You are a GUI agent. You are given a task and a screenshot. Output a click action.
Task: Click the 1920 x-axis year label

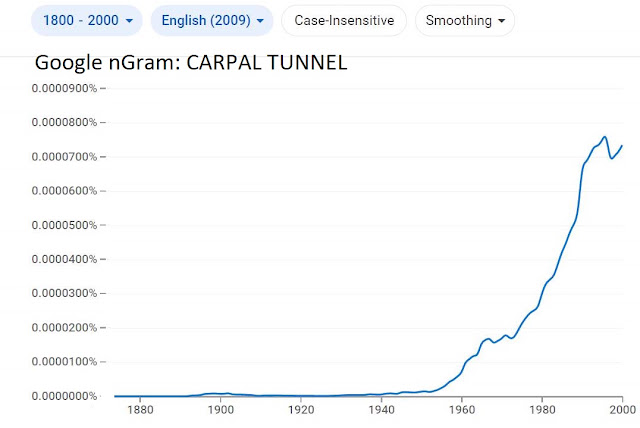point(301,409)
